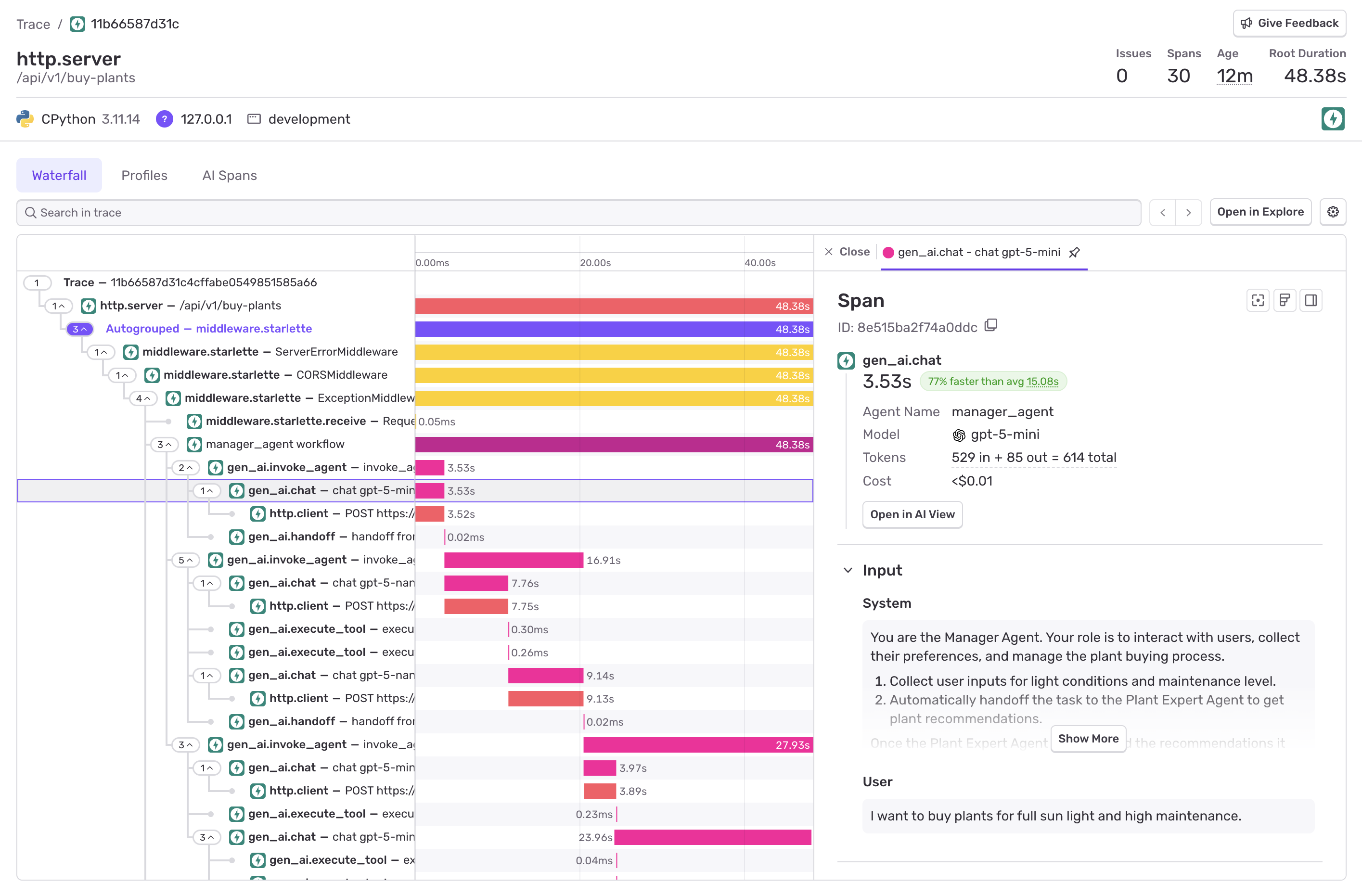
Task: Click the Python logo in the trace header
Action: click(24, 118)
